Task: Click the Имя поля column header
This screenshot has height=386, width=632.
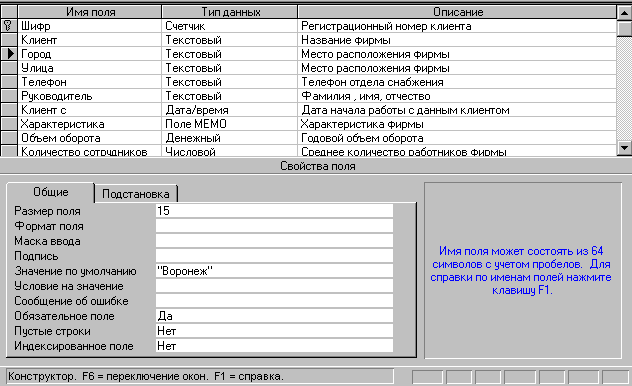Action: pyautogui.click(x=90, y=12)
